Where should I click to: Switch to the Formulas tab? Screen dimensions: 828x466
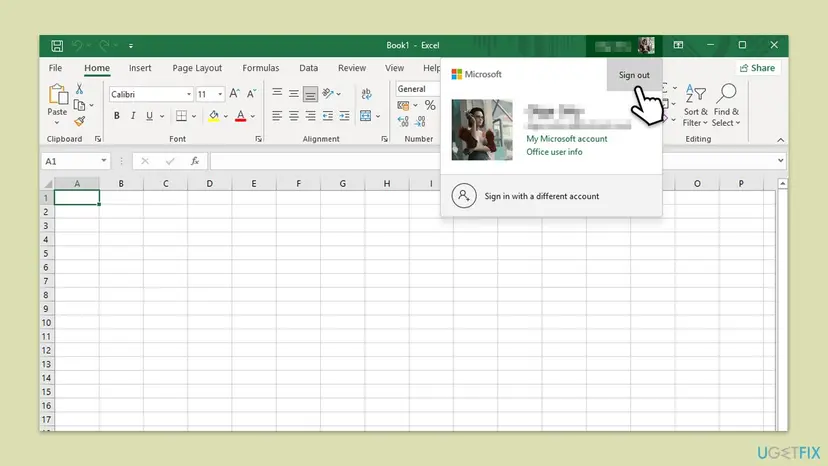pos(261,68)
